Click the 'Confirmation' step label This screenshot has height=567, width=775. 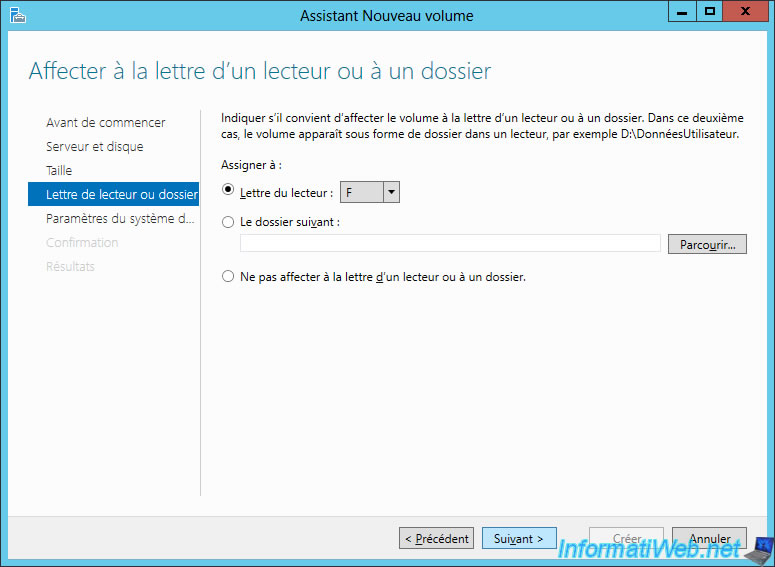(x=82, y=243)
